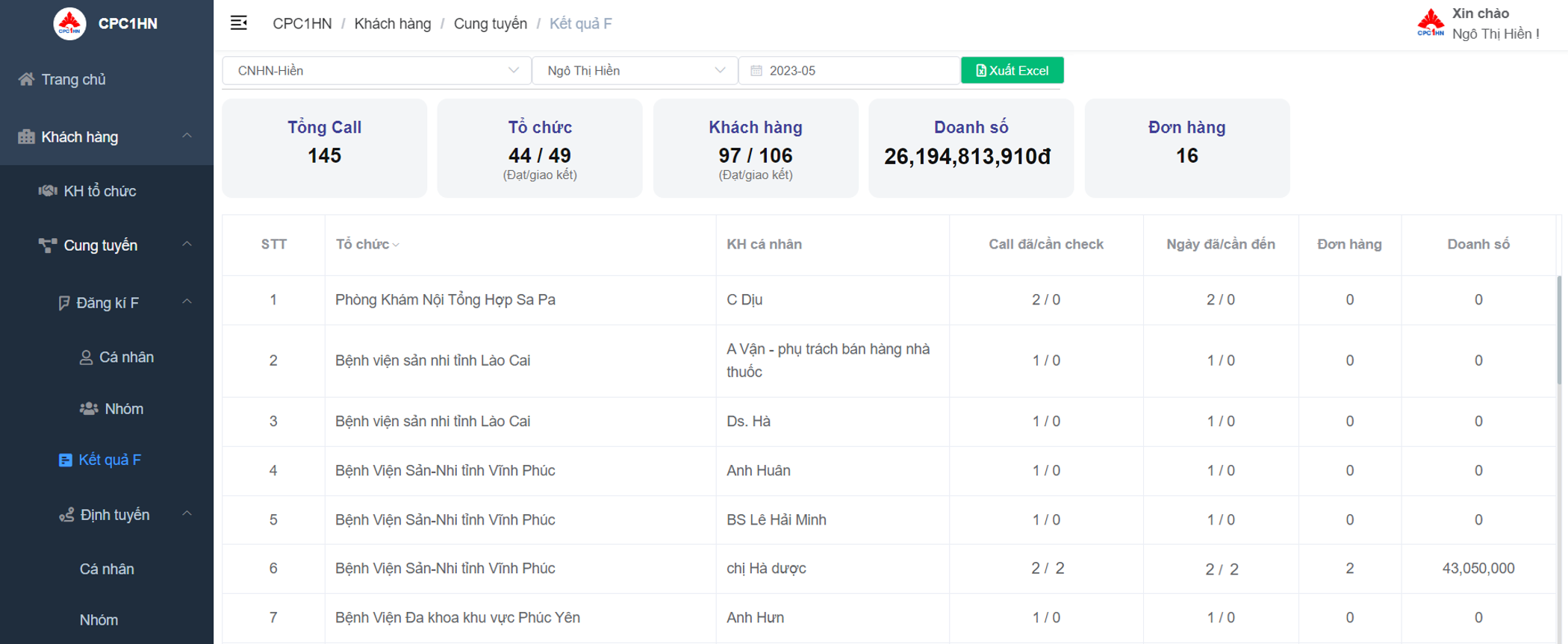This screenshot has height=644, width=1568.
Task: Click the calendar icon in date field
Action: [756, 71]
